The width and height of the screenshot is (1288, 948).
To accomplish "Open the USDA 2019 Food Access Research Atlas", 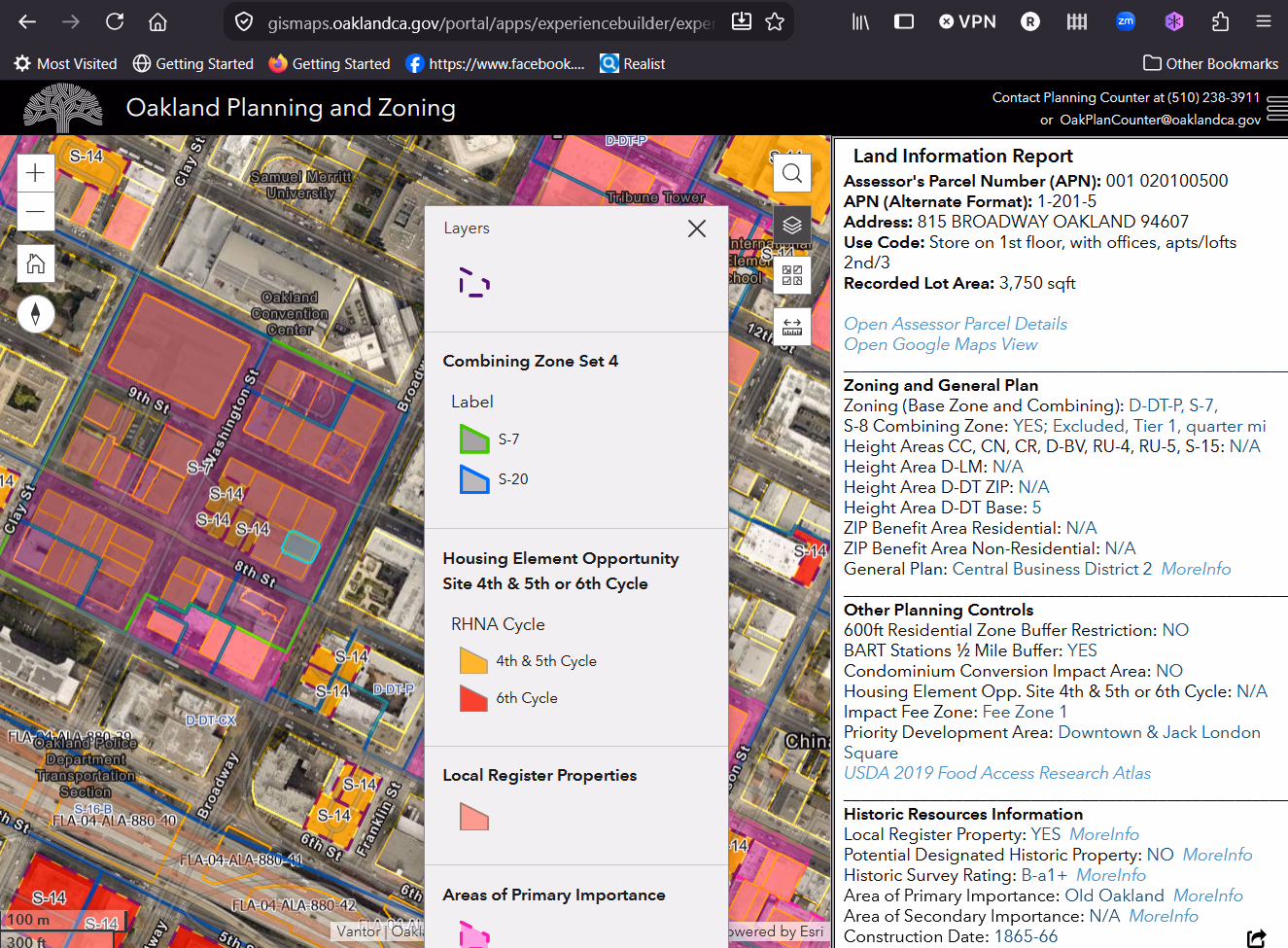I will (x=997, y=773).
